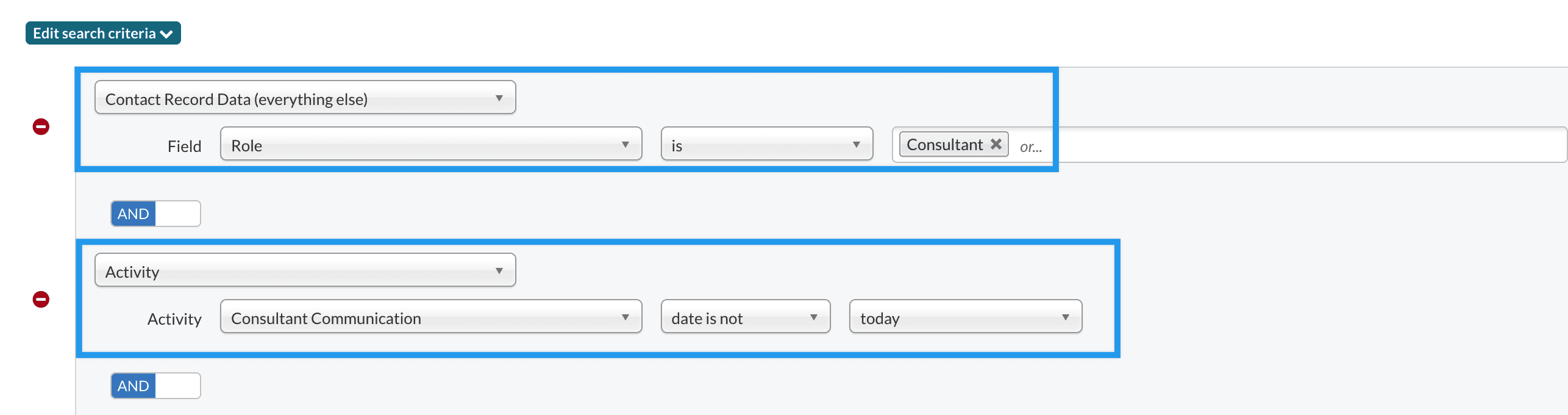Click the "Field" label beside Role

tap(184, 146)
